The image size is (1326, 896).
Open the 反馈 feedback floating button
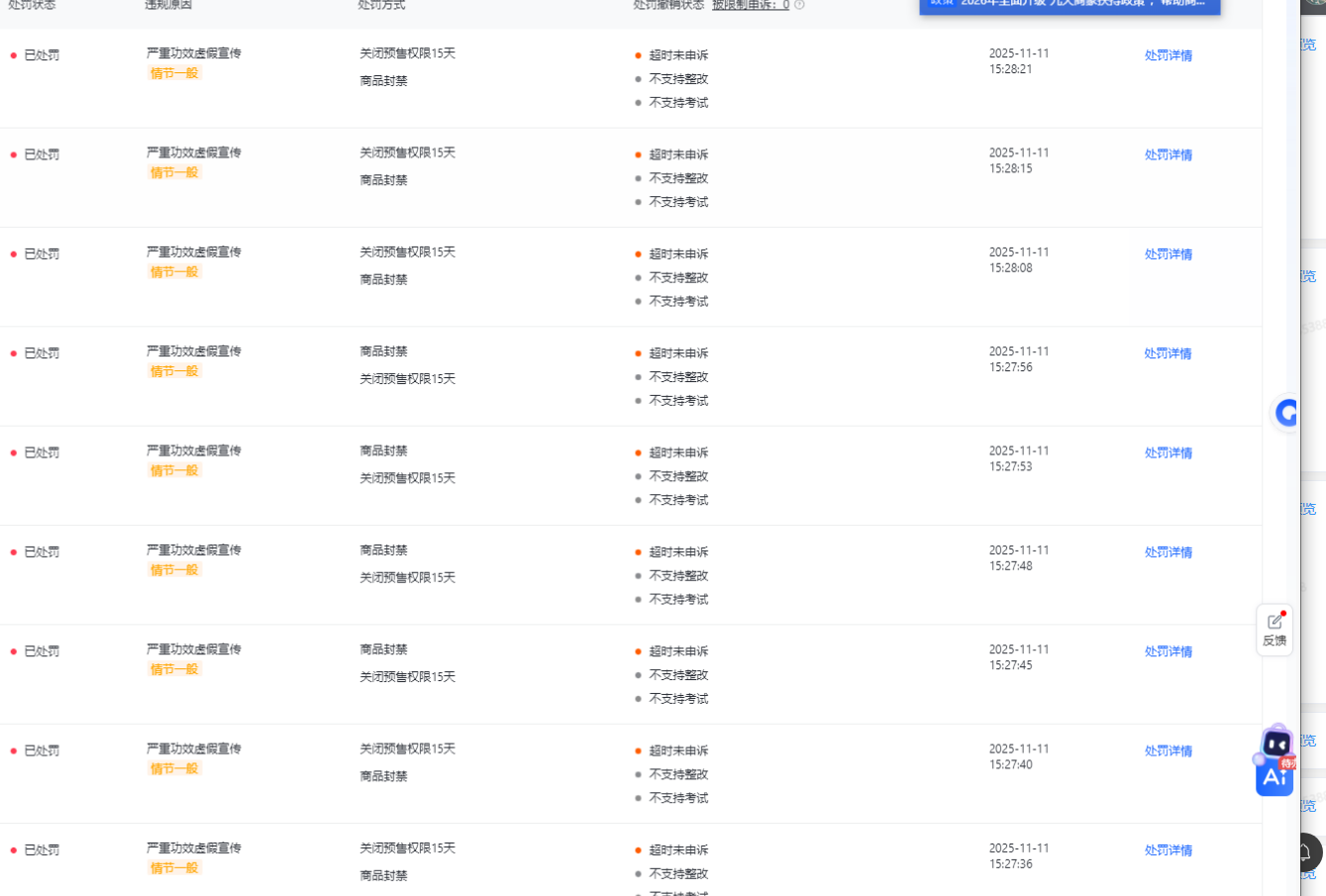tap(1275, 630)
